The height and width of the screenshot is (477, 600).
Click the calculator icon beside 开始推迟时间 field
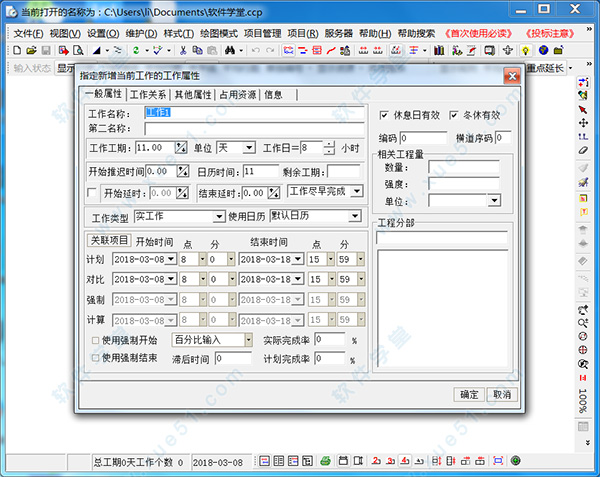point(182,171)
